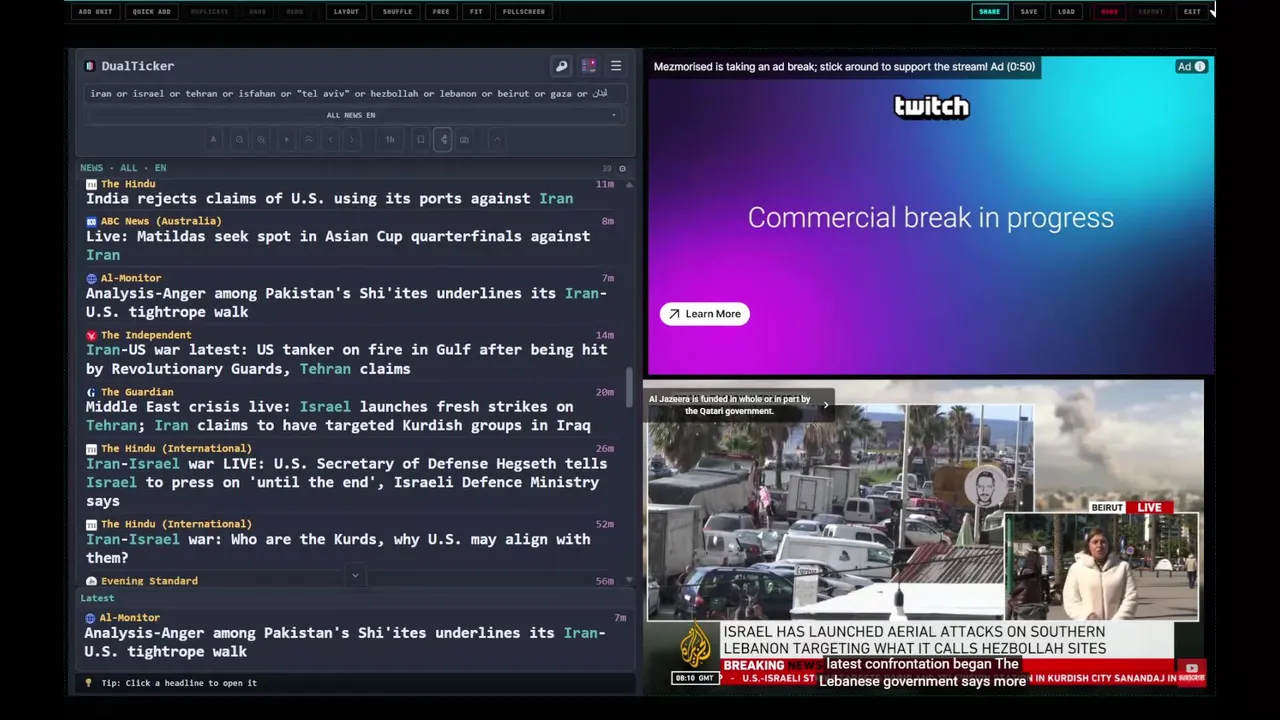Select the FREE layout option
The image size is (1280, 720).
[x=441, y=12]
